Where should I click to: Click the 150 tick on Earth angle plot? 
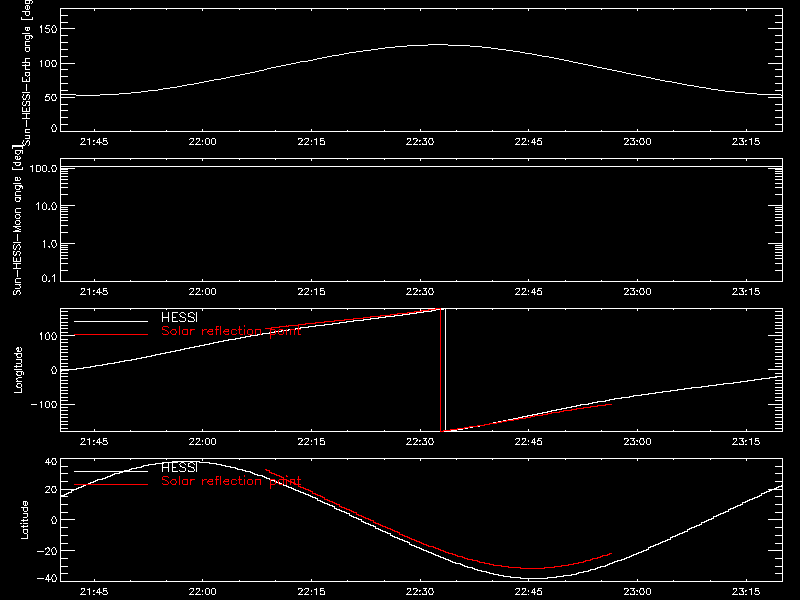click(x=48, y=29)
